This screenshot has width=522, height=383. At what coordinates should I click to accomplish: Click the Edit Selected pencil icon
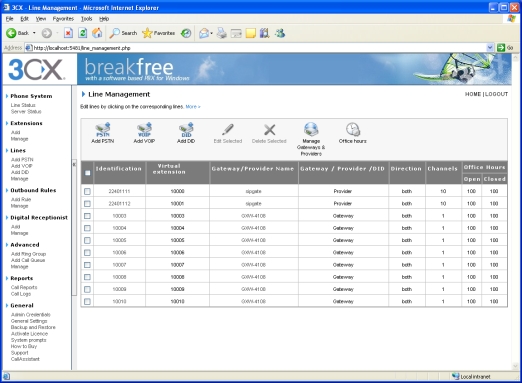pyautogui.click(x=228, y=129)
